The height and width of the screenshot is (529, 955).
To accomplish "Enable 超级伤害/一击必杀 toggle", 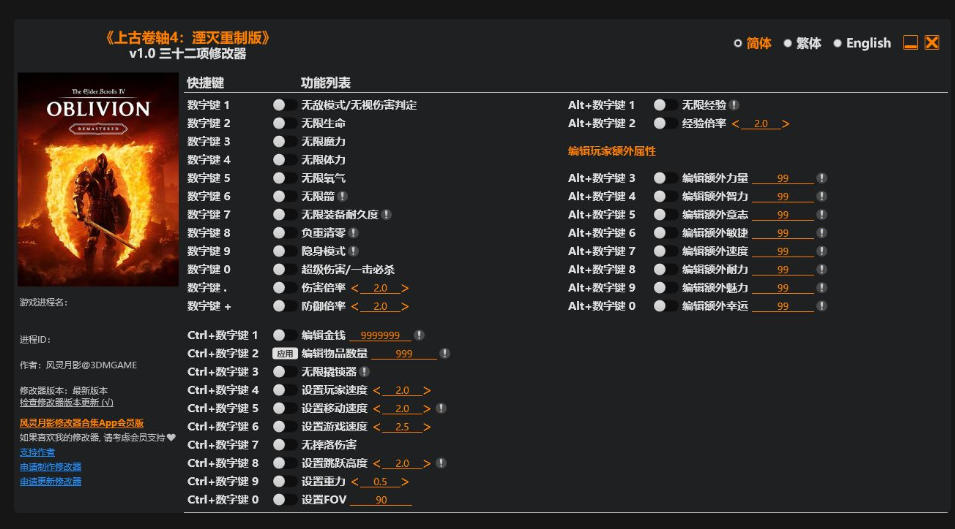I will 284,269.
